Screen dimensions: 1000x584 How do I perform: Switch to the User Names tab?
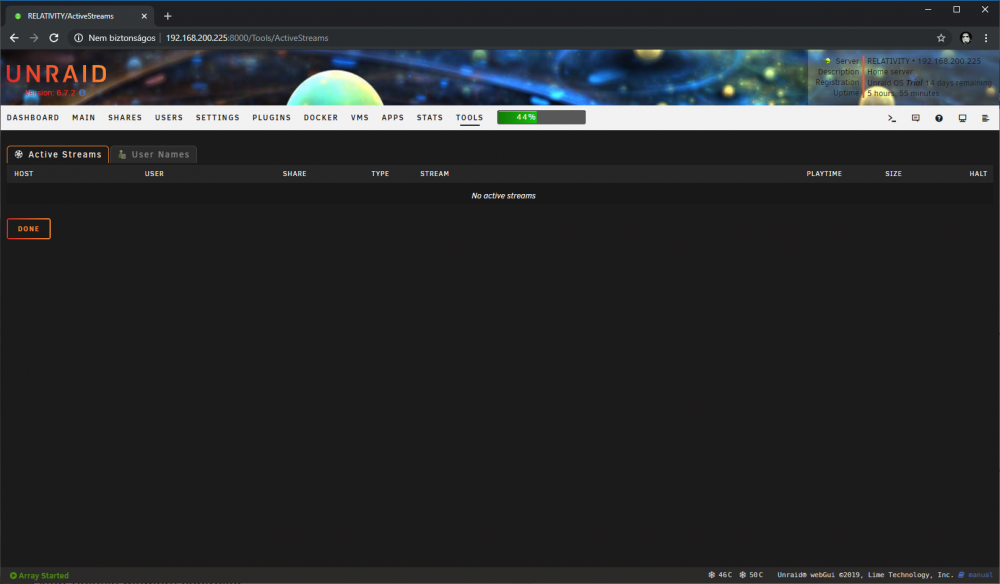[154, 154]
